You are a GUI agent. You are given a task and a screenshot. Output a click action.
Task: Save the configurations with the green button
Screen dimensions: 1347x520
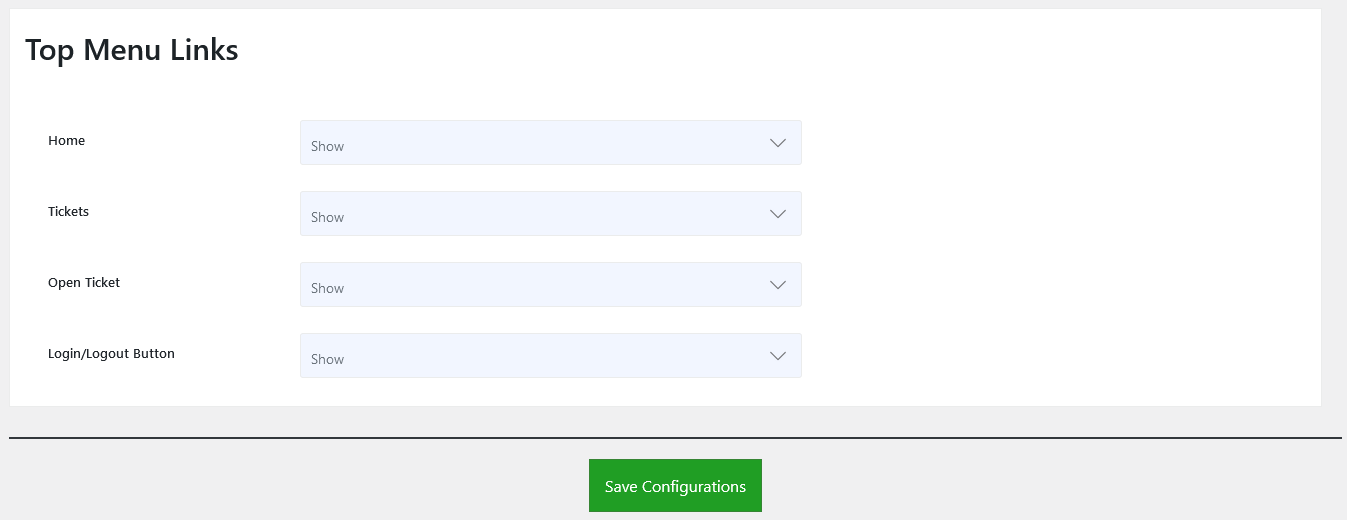point(675,485)
